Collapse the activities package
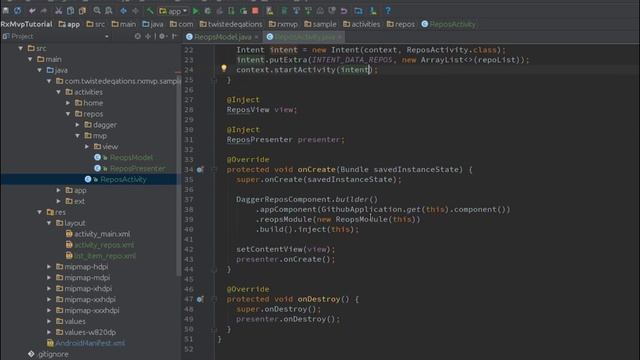 (59, 92)
